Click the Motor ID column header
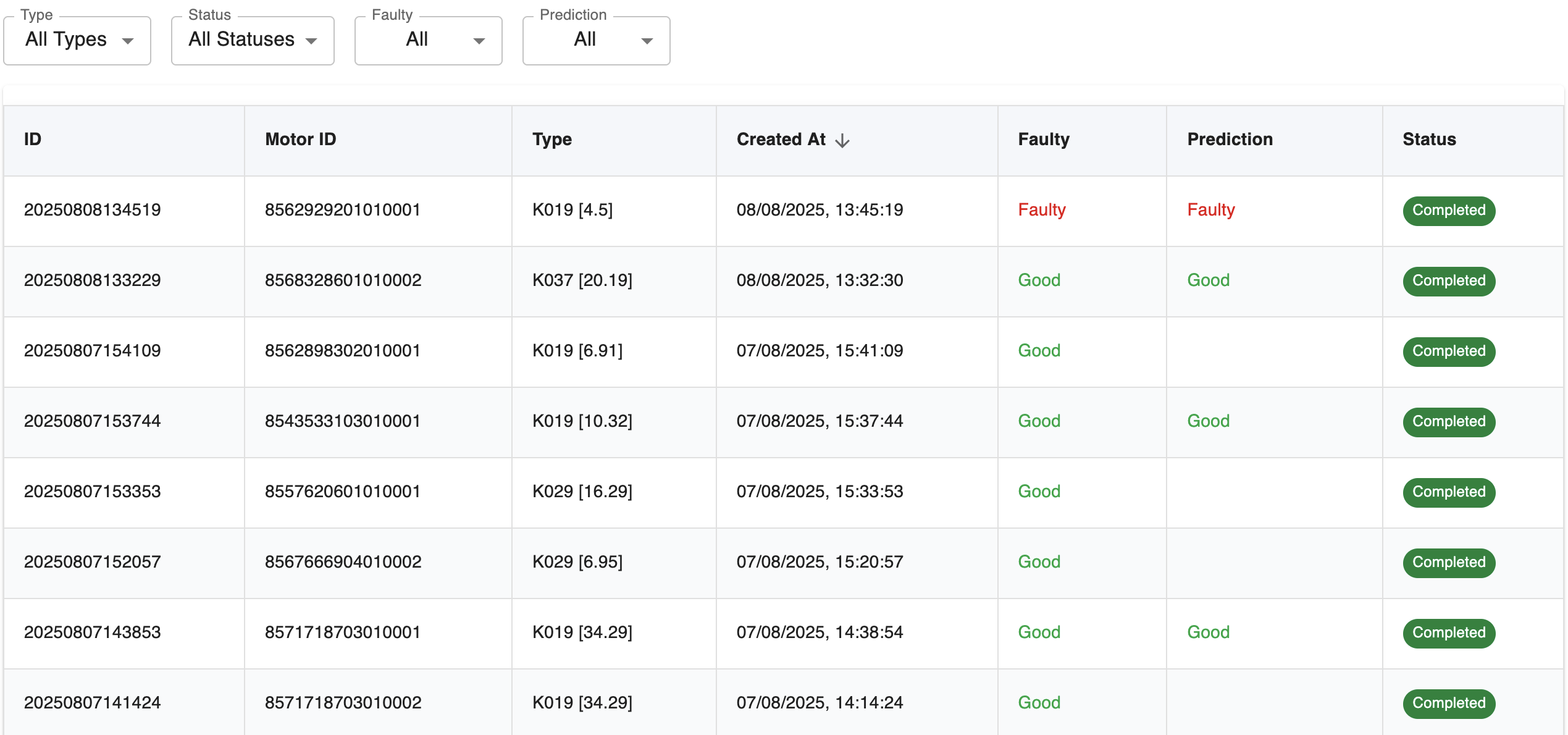 point(300,140)
